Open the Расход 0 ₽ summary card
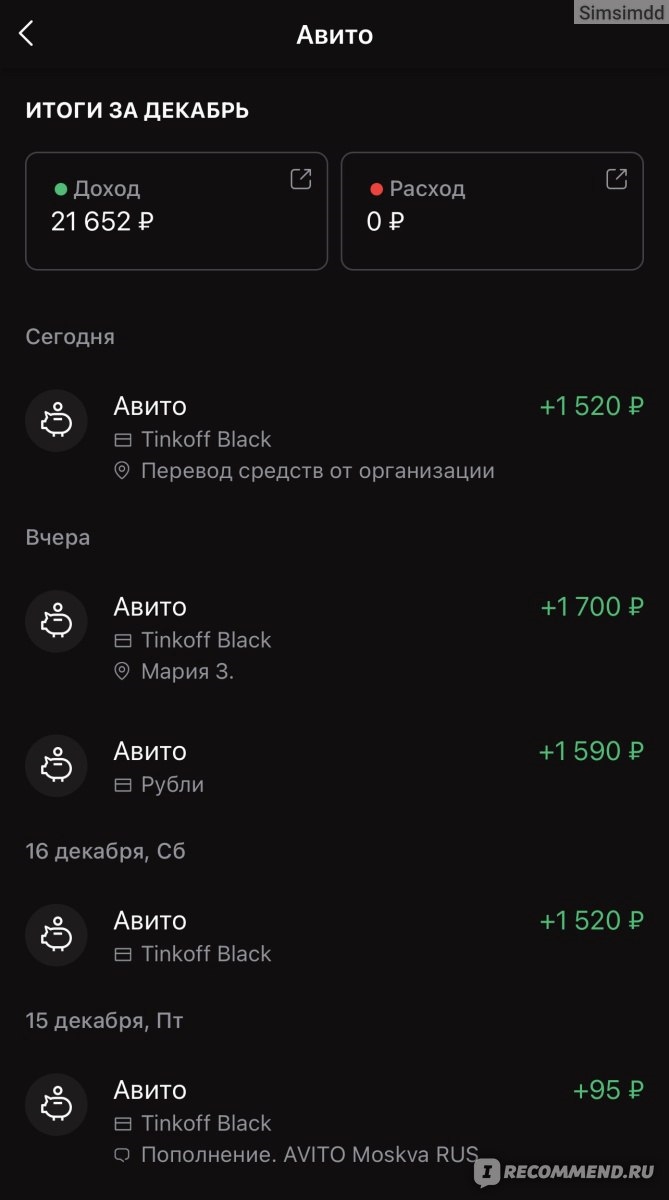The width and height of the screenshot is (669, 1200). click(492, 211)
